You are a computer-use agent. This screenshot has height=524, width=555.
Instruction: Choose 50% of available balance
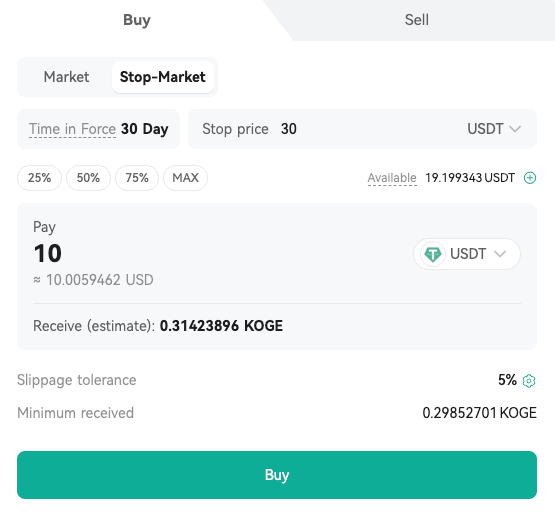[x=88, y=178]
